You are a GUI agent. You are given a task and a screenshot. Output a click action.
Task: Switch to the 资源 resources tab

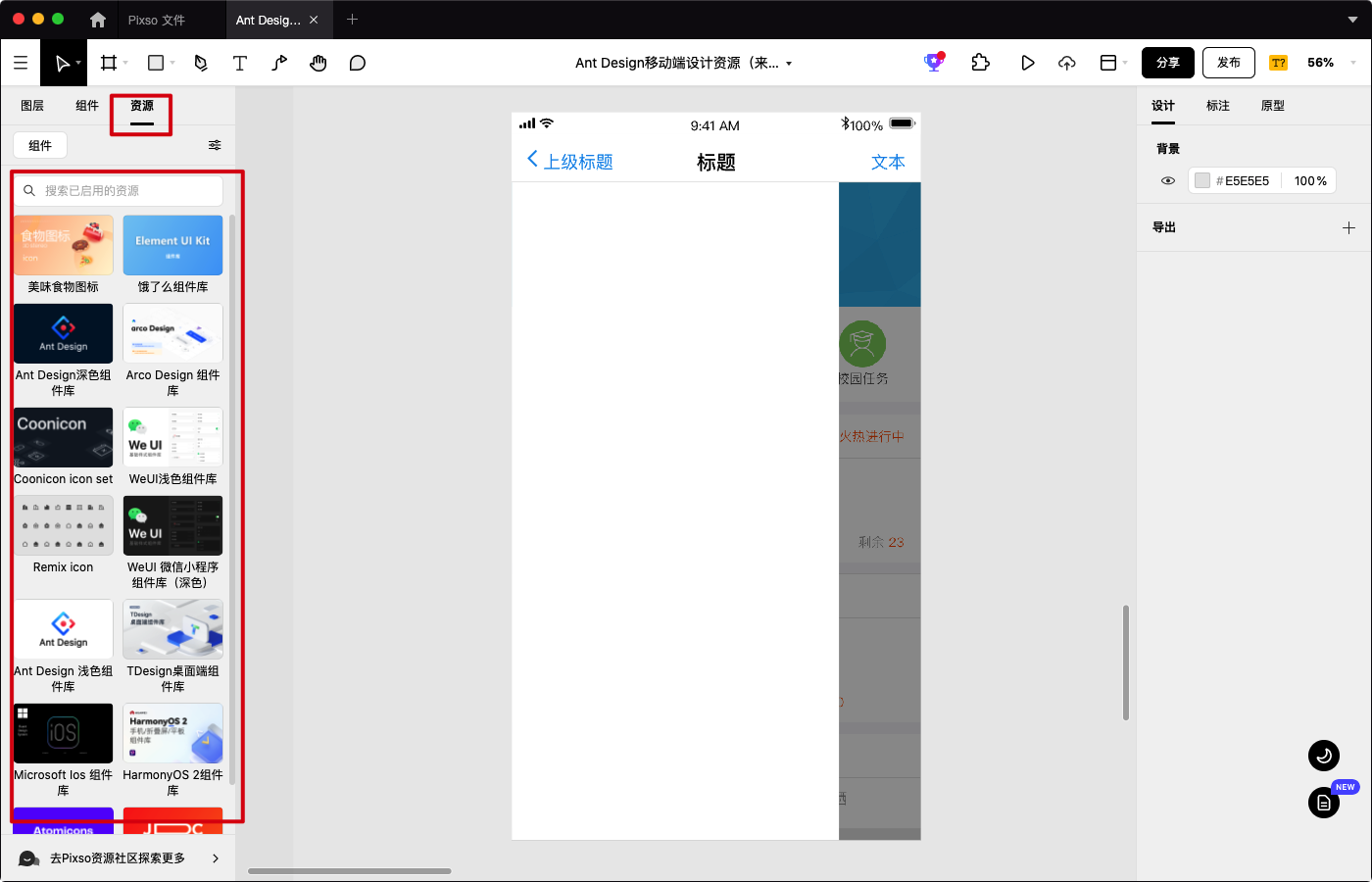coord(142,106)
